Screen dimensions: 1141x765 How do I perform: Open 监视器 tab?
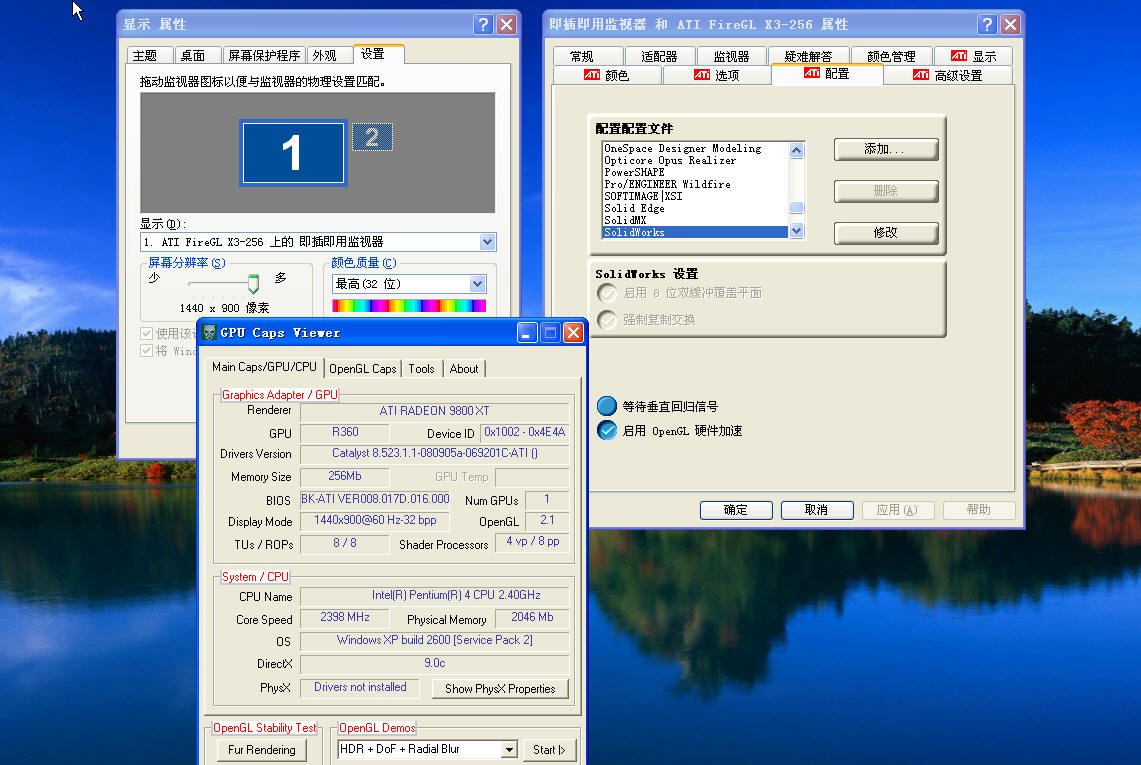point(731,56)
